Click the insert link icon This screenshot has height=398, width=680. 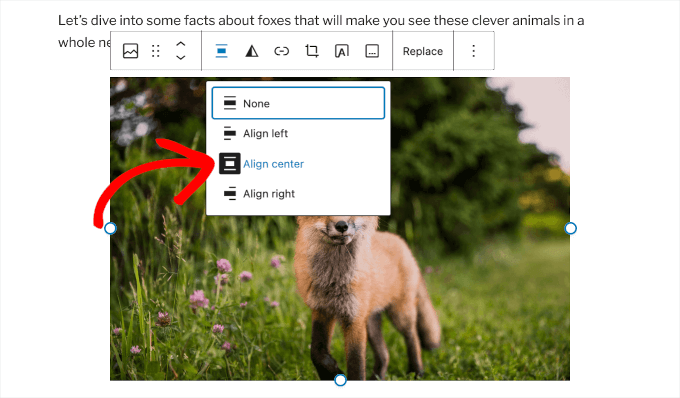click(281, 51)
